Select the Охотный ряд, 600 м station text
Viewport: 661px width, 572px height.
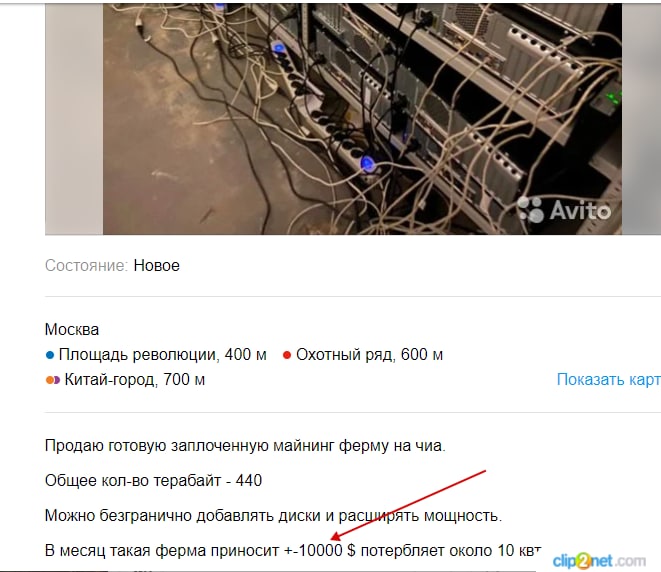[x=369, y=354]
